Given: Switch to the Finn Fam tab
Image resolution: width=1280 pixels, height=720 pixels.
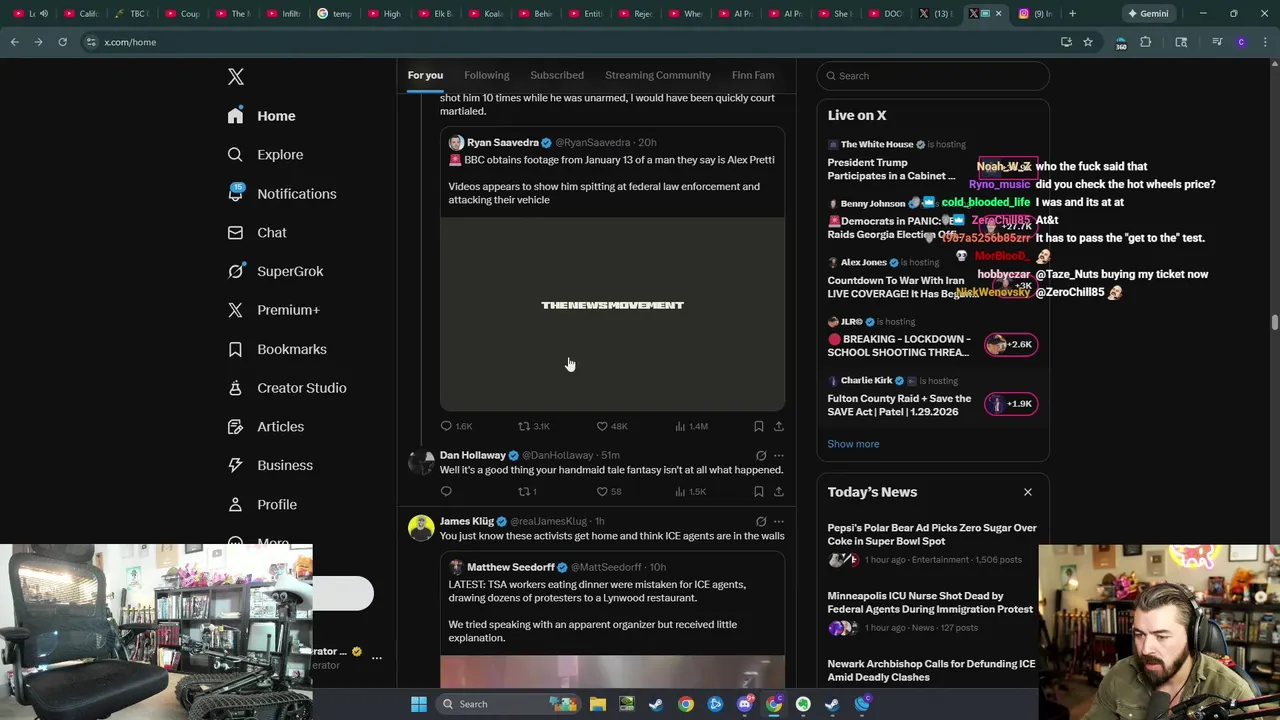Looking at the screenshot, I should 753,75.
